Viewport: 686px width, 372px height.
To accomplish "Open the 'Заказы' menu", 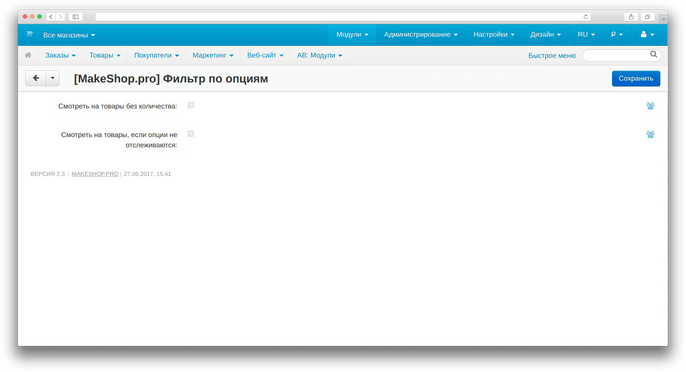I will click(x=60, y=55).
